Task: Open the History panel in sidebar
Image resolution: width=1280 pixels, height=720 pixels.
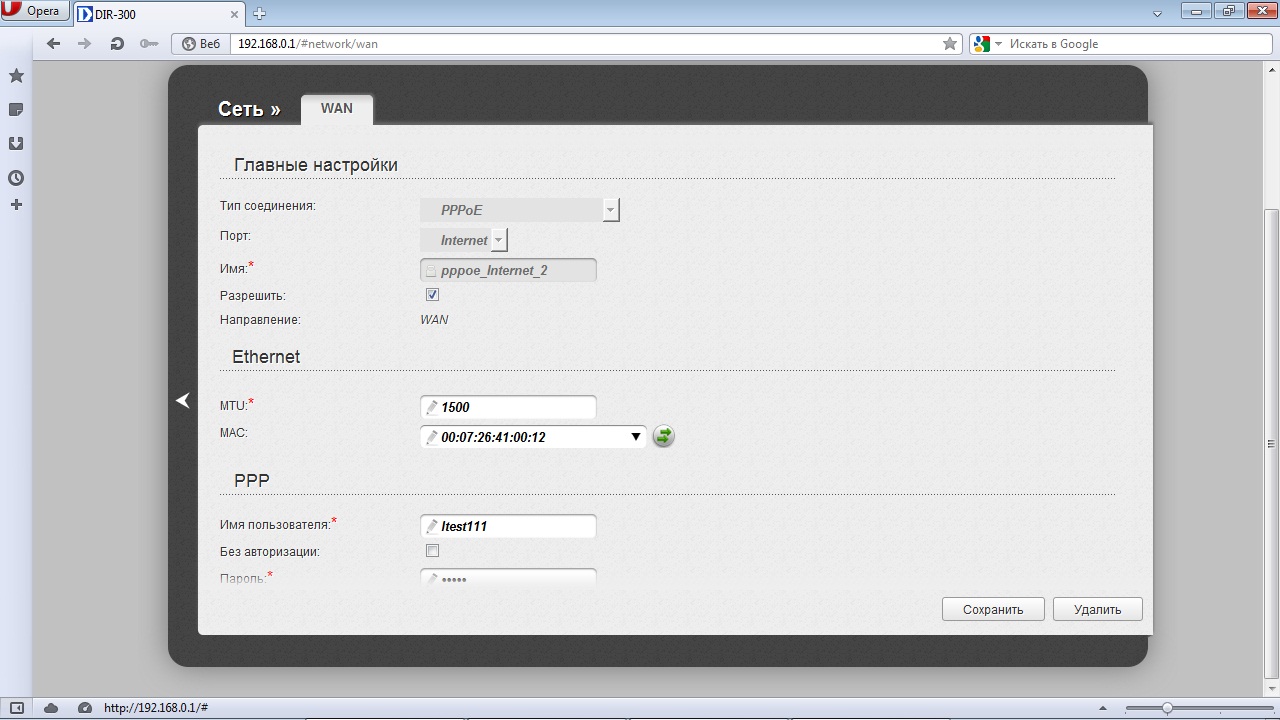Action: (16, 178)
